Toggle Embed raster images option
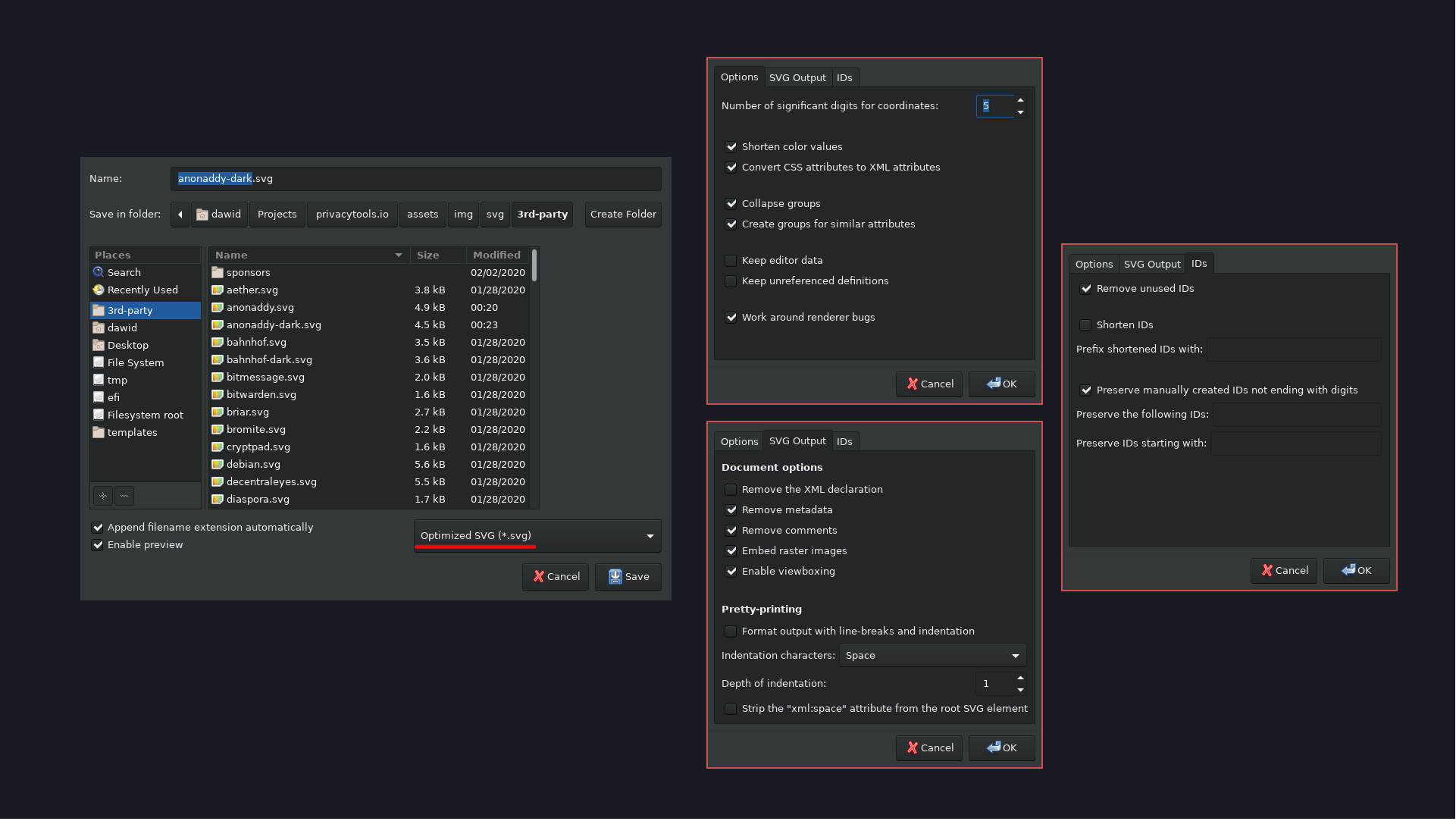Image resolution: width=1456 pixels, height=840 pixels. (731, 551)
